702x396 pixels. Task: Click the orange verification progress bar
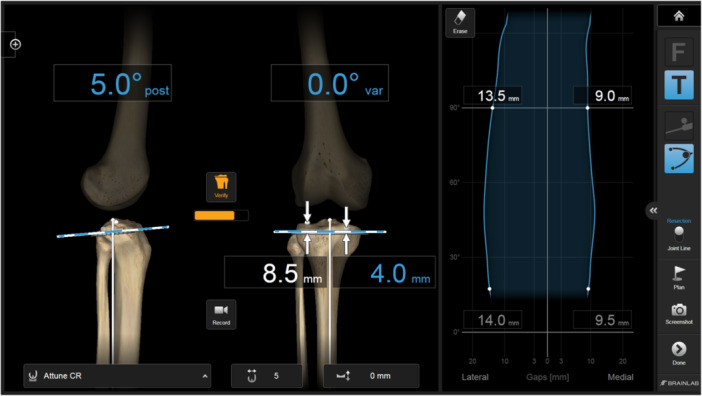pyautogui.click(x=221, y=216)
